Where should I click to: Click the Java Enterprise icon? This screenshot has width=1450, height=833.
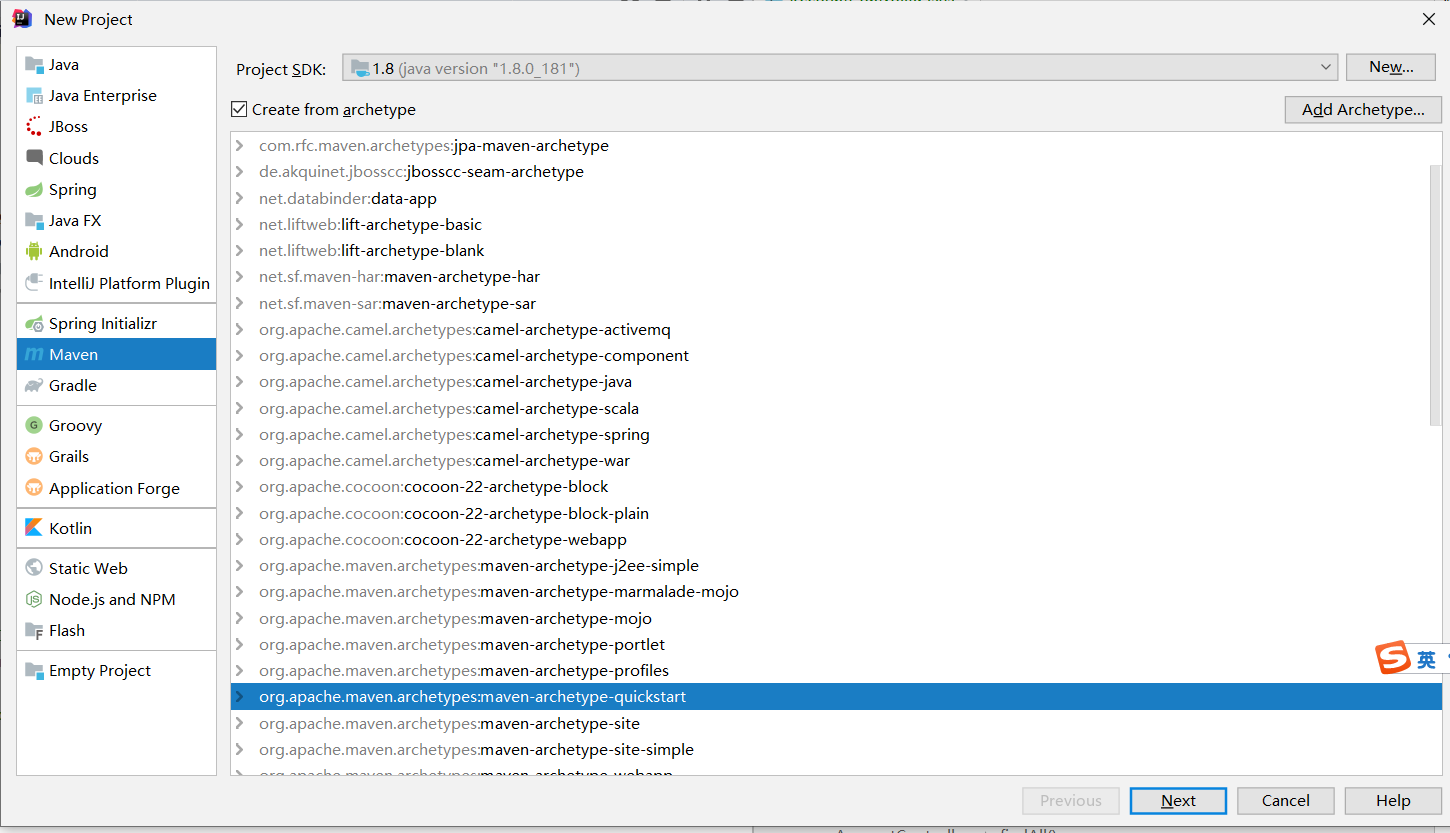click(34, 96)
